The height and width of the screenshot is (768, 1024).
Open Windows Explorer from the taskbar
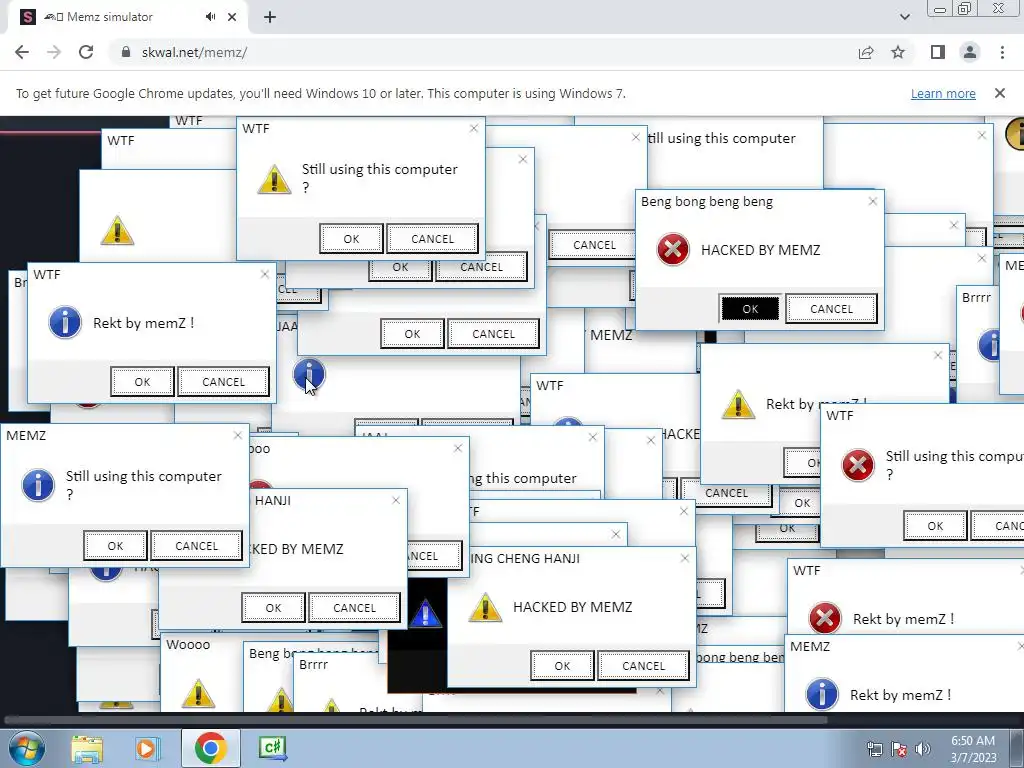pos(87,748)
